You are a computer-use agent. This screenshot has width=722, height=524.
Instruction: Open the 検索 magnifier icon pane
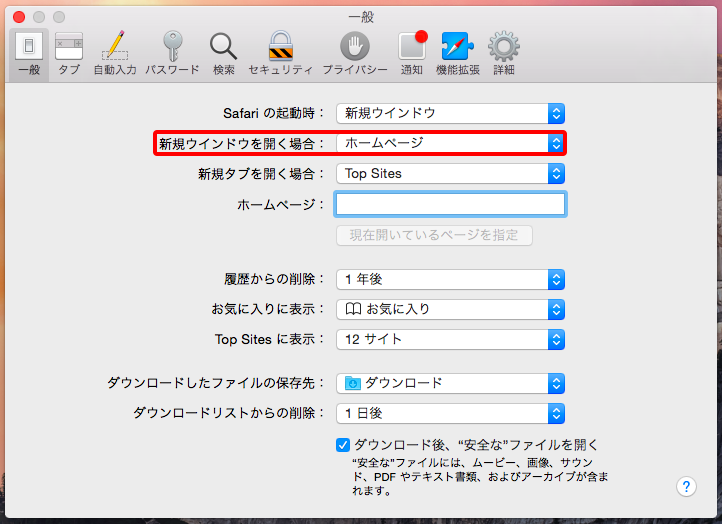click(x=224, y=54)
